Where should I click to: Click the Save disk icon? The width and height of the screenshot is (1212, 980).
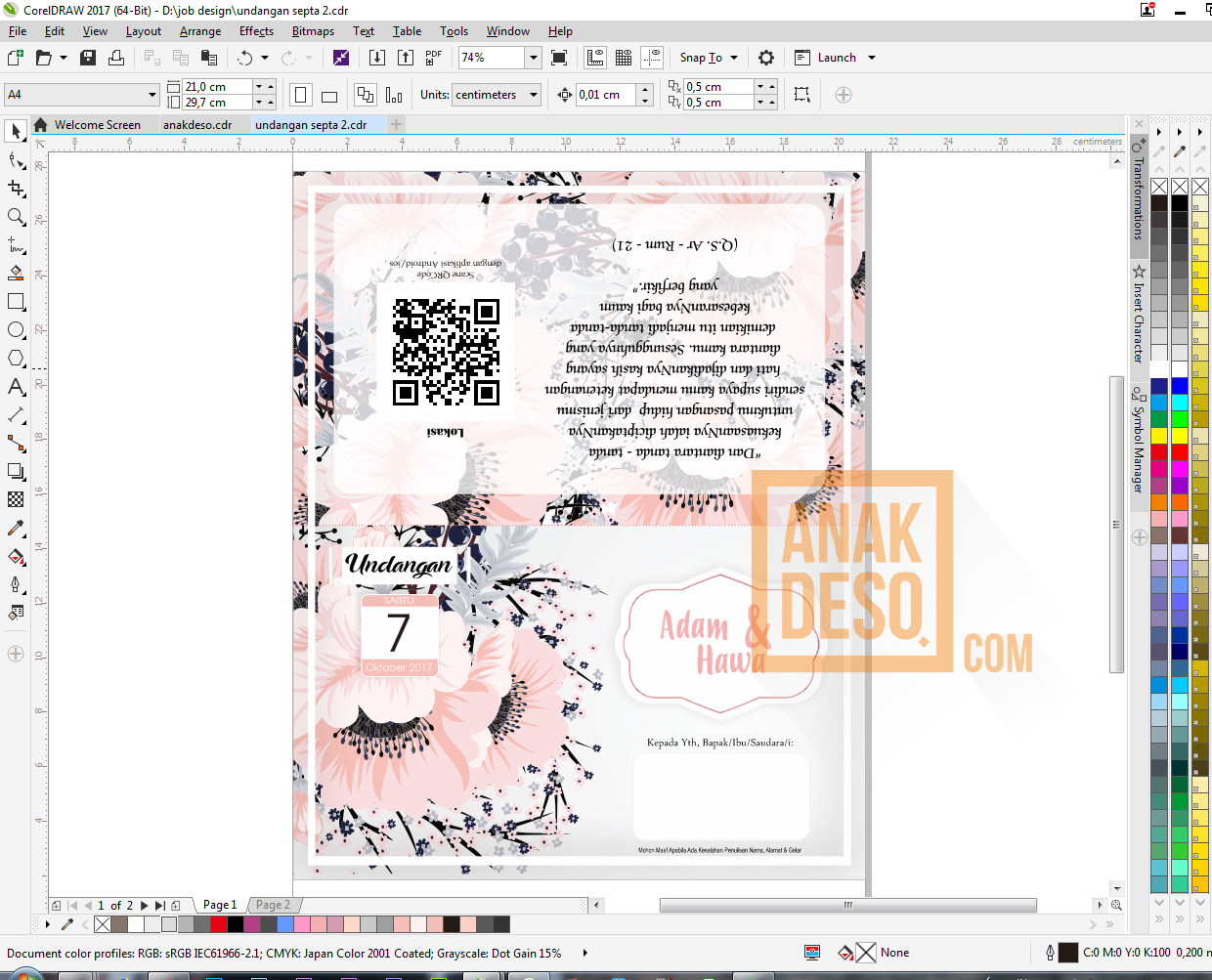88,58
